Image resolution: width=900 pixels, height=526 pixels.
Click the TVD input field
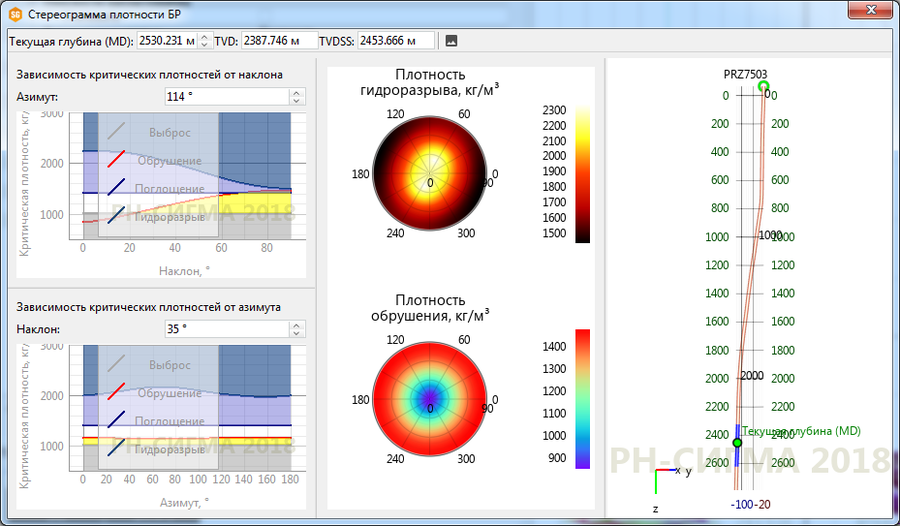(278, 41)
